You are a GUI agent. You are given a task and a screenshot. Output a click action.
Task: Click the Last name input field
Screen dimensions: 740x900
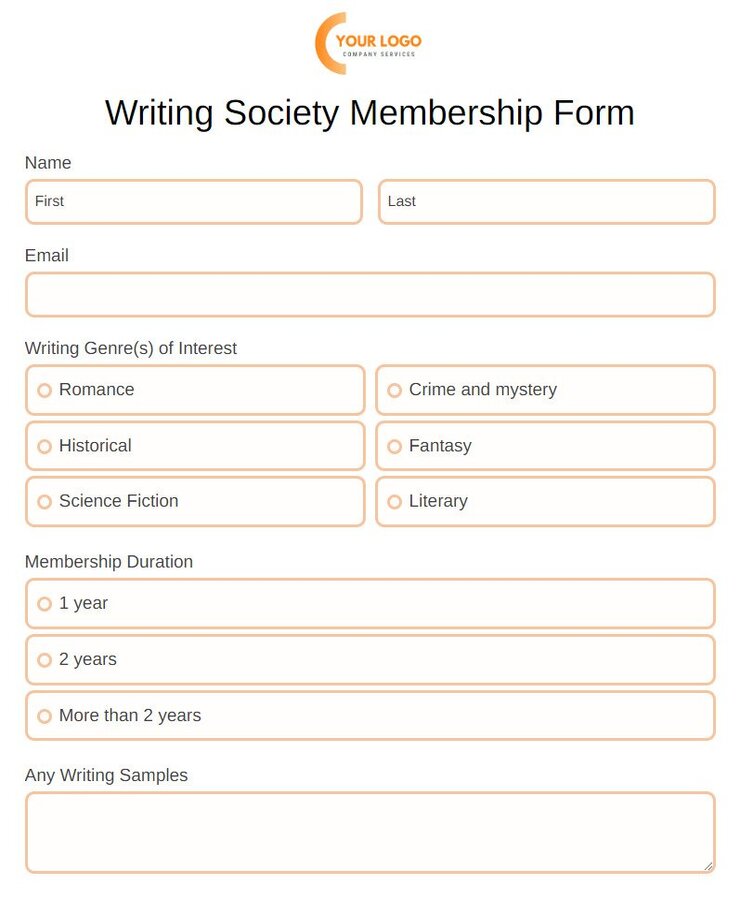click(546, 202)
